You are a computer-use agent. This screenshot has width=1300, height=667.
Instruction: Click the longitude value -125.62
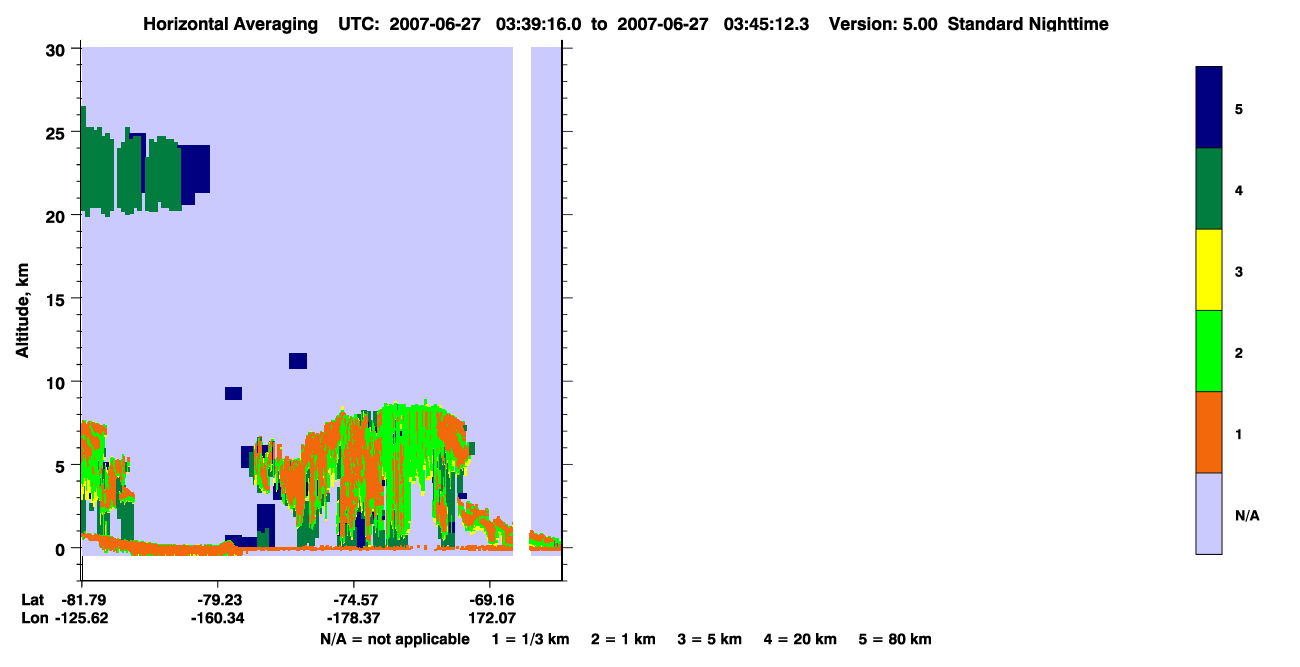(84, 618)
